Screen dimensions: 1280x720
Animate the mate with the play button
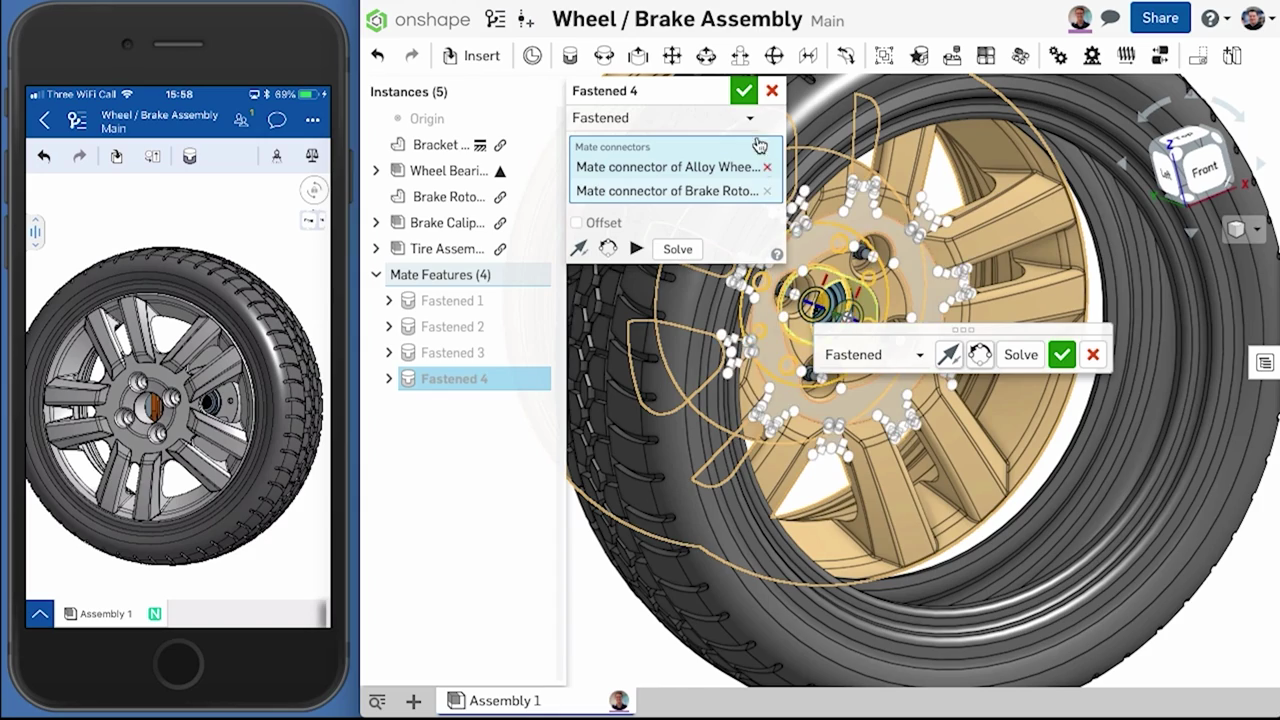coord(637,249)
